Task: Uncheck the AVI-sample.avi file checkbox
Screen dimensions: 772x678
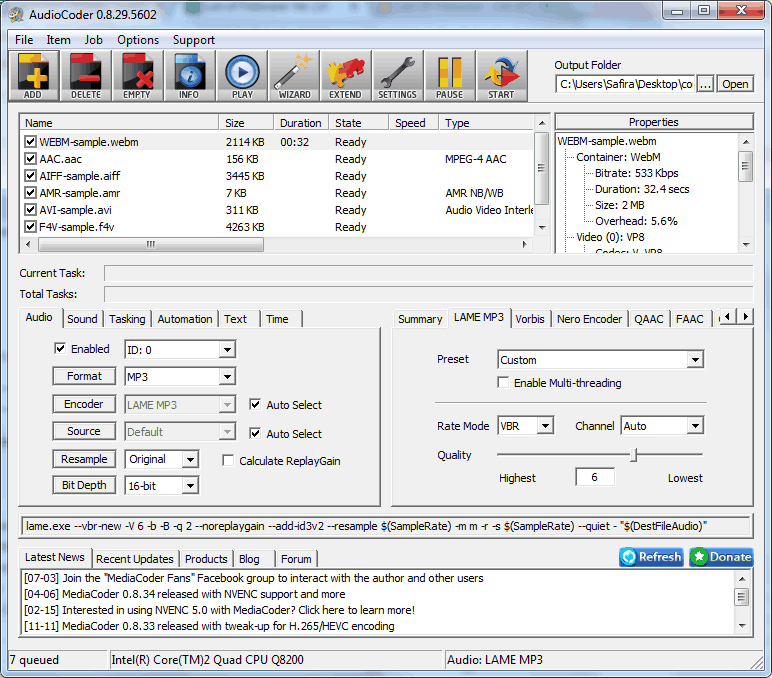Action: (31, 210)
